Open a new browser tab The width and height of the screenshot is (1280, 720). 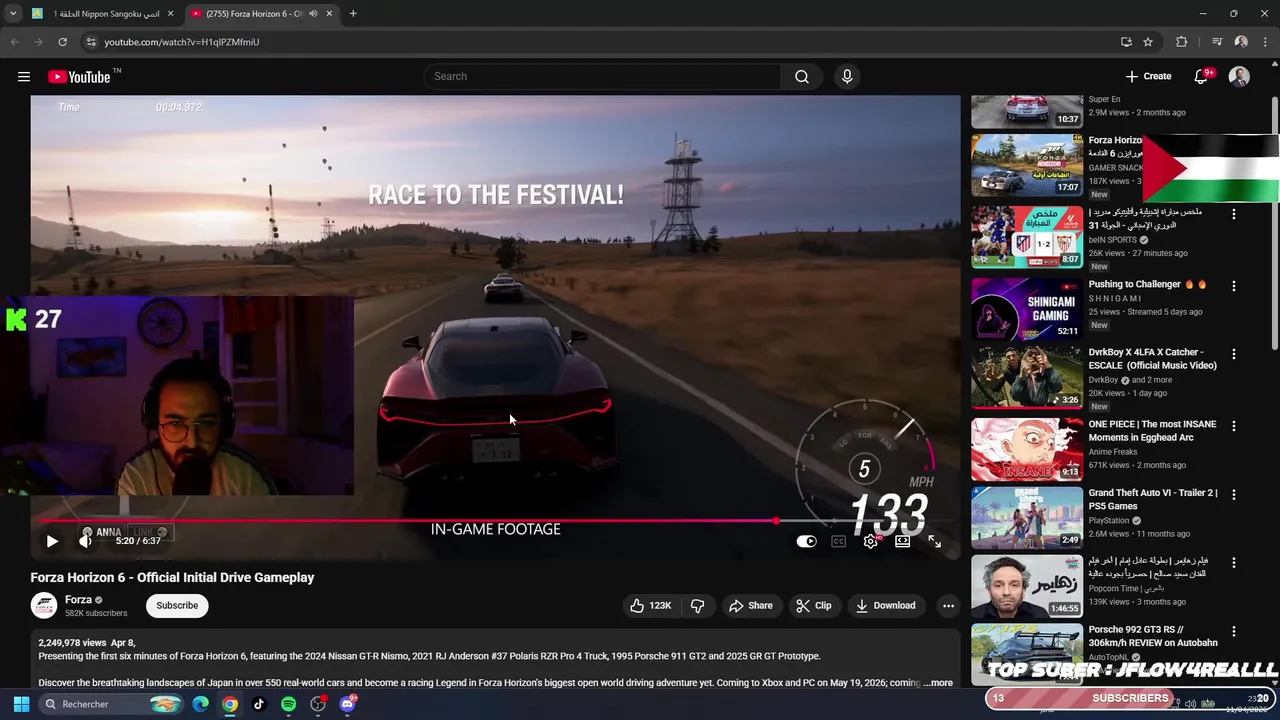tap(353, 14)
